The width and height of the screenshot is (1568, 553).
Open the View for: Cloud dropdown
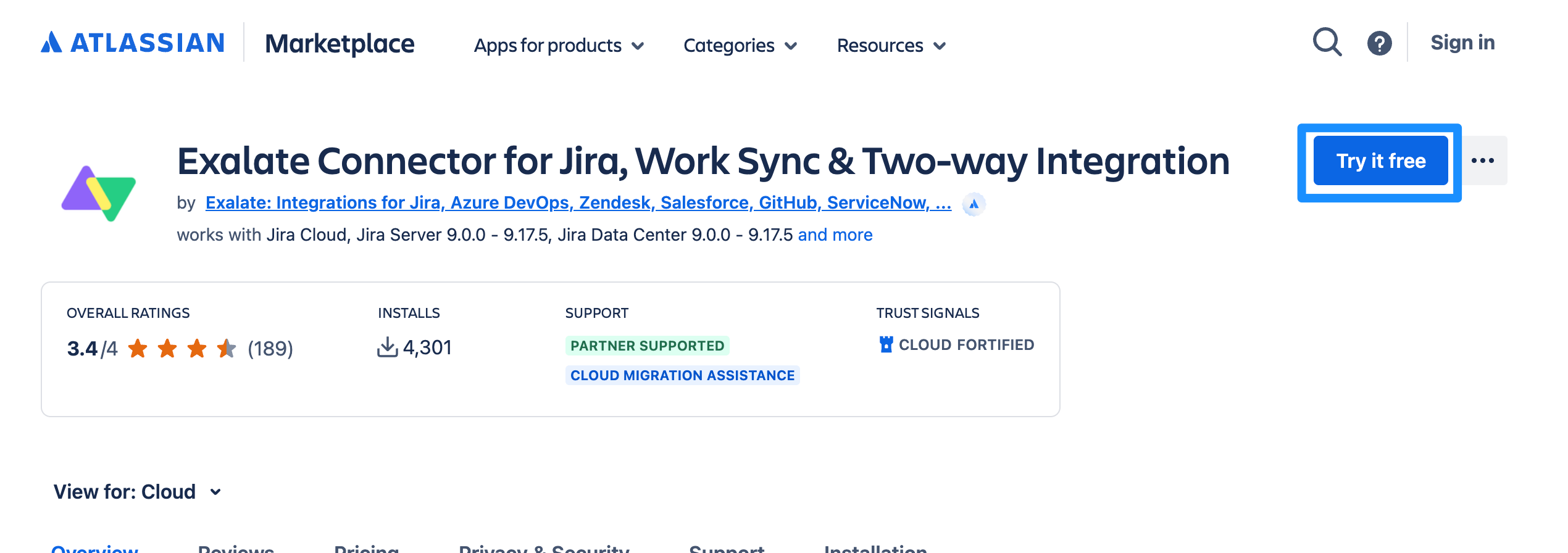point(138,492)
